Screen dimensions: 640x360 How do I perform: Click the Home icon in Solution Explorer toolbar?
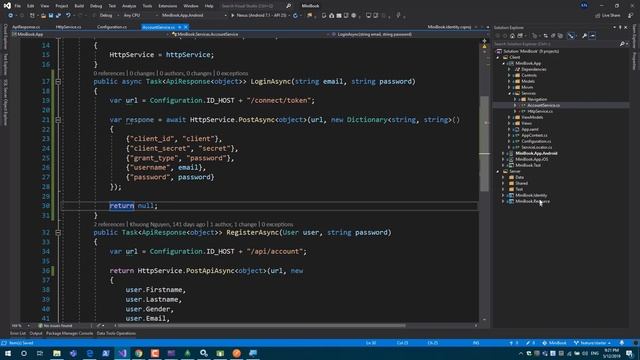tap(513, 36)
